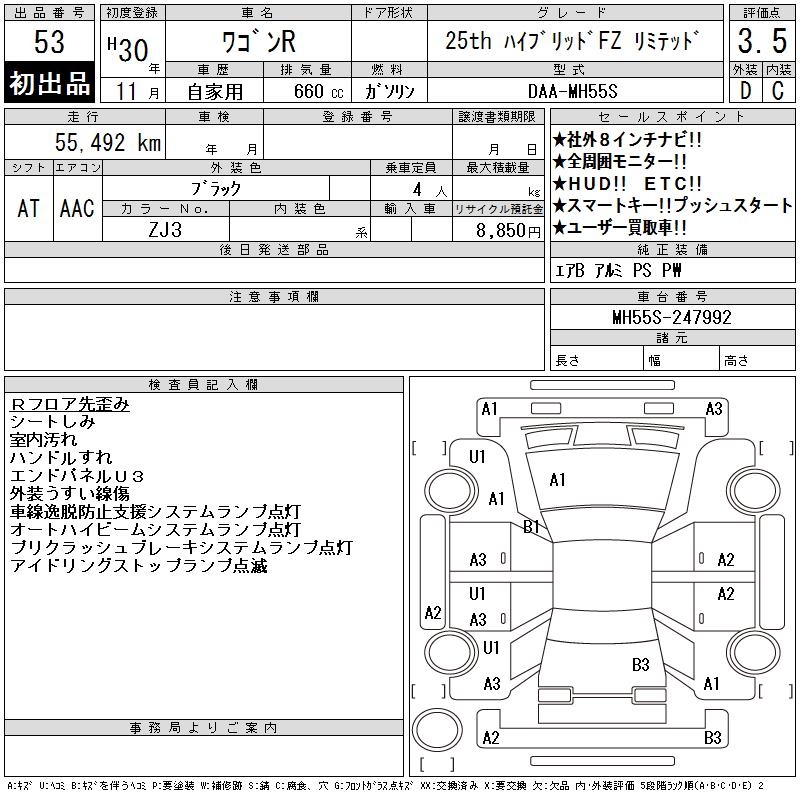Screen dimensions: 800x800
Task: Click the grade text 25th ハイブリッド FZ リミテッド
Action: click(x=571, y=40)
